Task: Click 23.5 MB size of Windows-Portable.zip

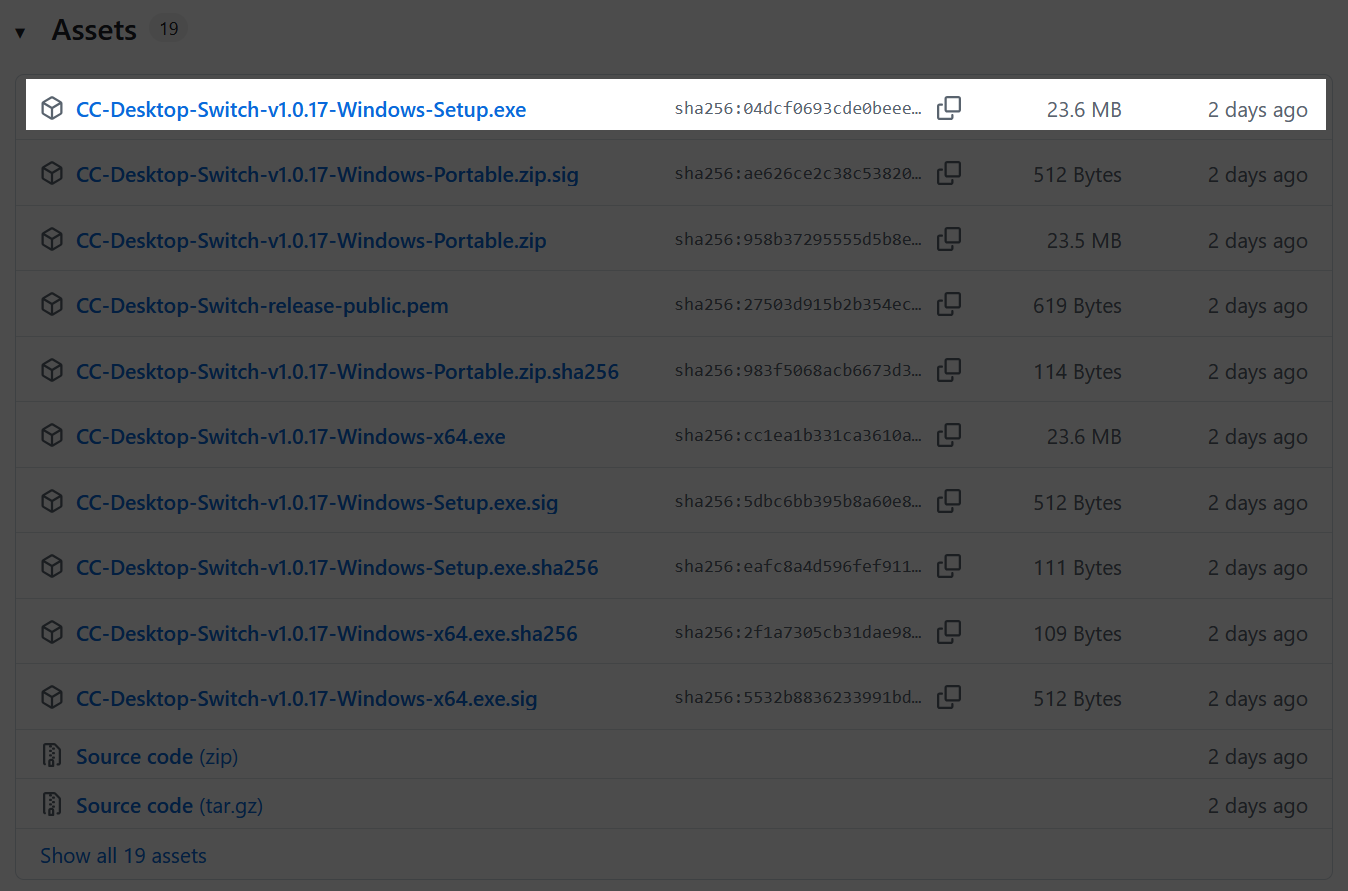Action: tap(1084, 241)
